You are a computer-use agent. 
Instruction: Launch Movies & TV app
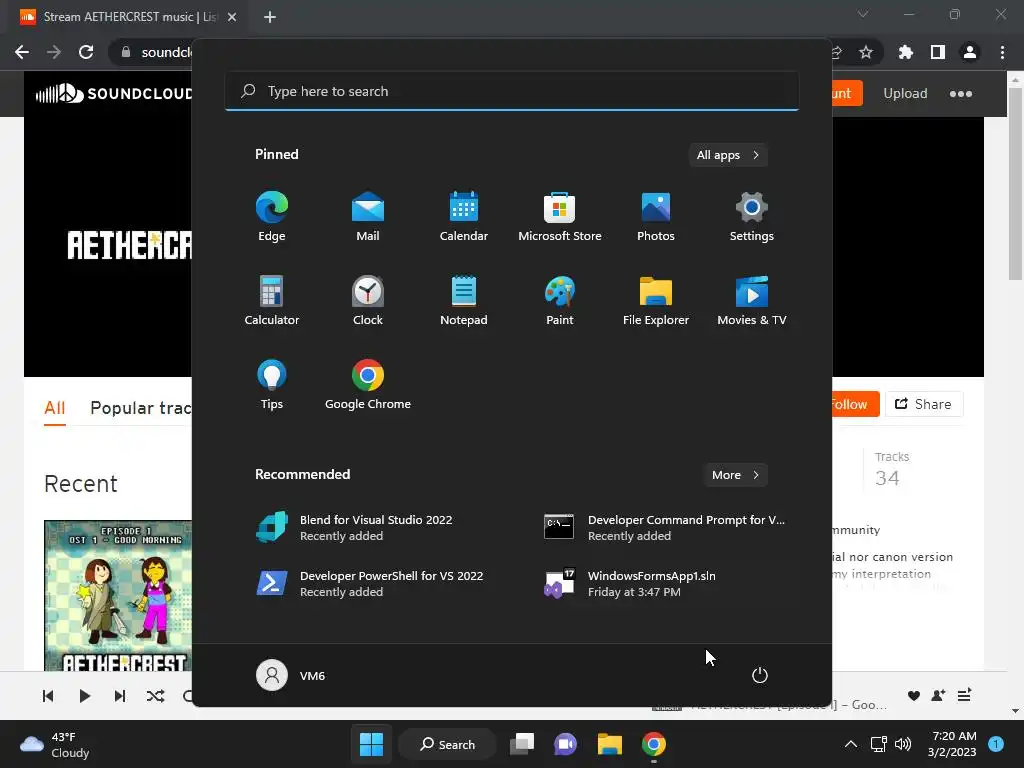click(x=752, y=300)
